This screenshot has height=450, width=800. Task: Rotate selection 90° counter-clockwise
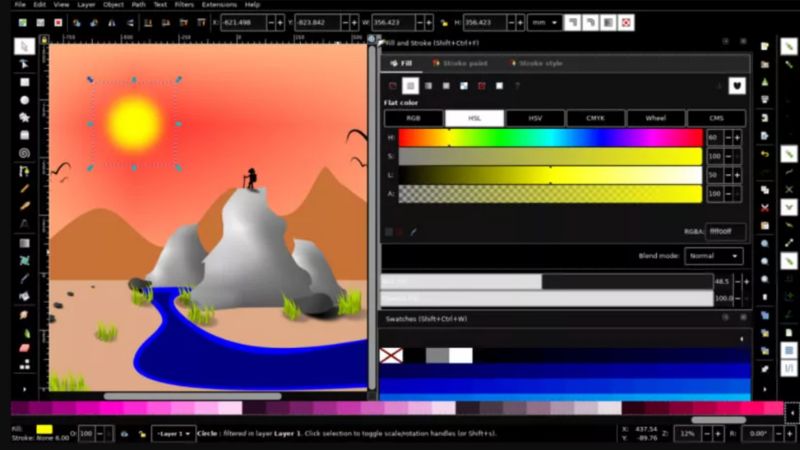[77, 22]
